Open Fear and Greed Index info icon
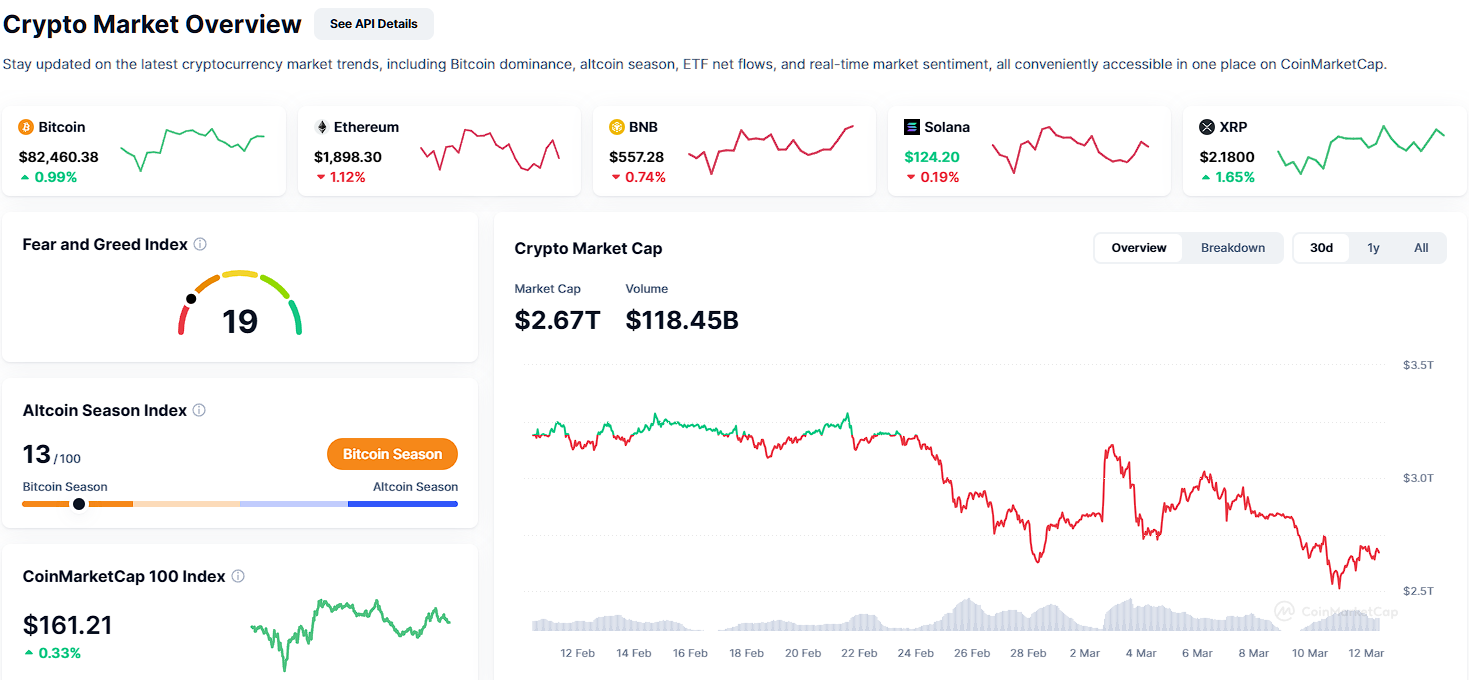The width and height of the screenshot is (1469, 680). coord(200,244)
